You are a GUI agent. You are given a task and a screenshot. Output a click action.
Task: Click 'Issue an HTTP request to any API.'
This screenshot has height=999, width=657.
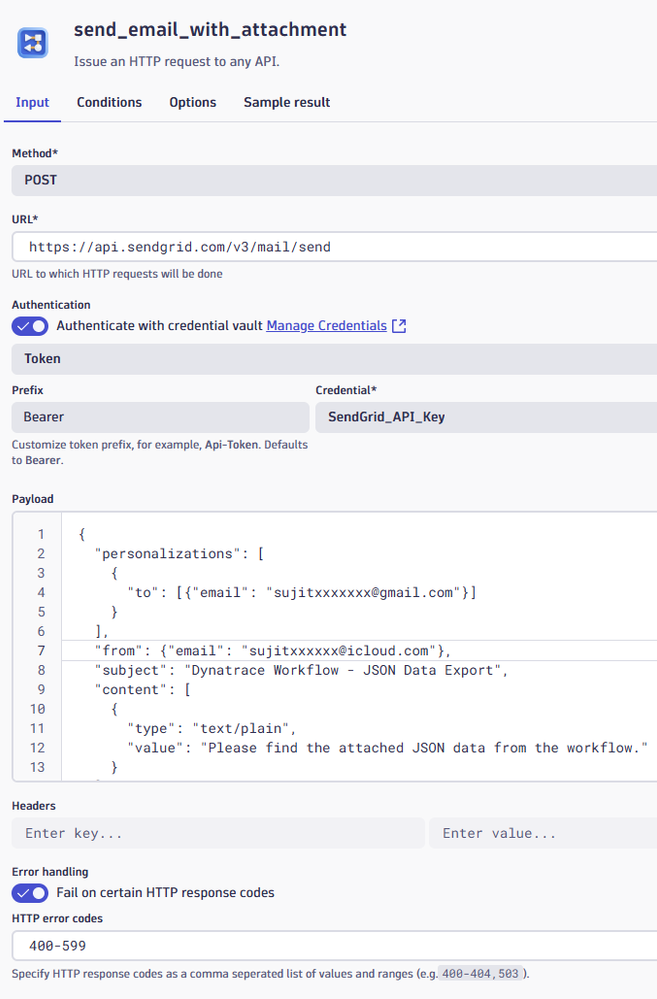point(177,62)
